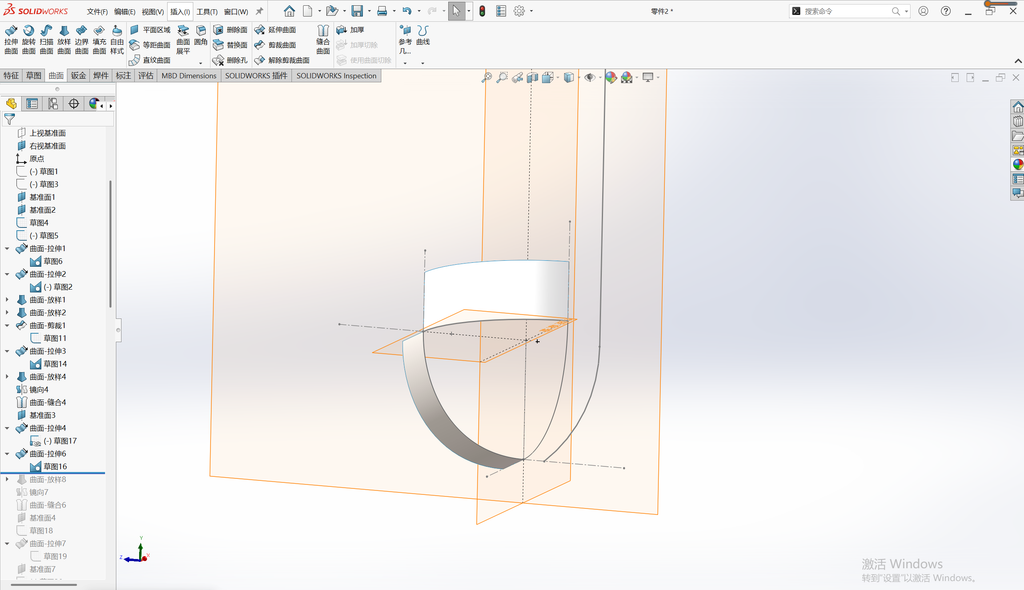
Task: Select the 旋转曲面 revolved surface tool
Action: point(29,40)
